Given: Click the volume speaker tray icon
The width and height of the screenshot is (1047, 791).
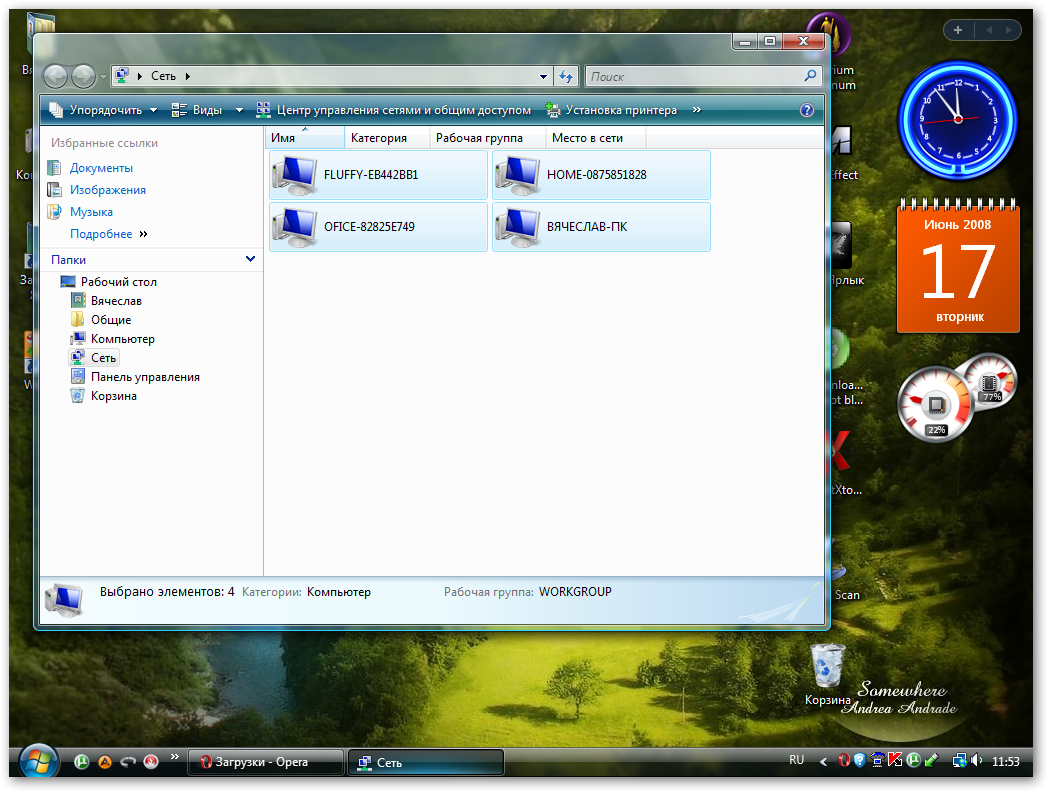Looking at the screenshot, I should coord(976,761).
